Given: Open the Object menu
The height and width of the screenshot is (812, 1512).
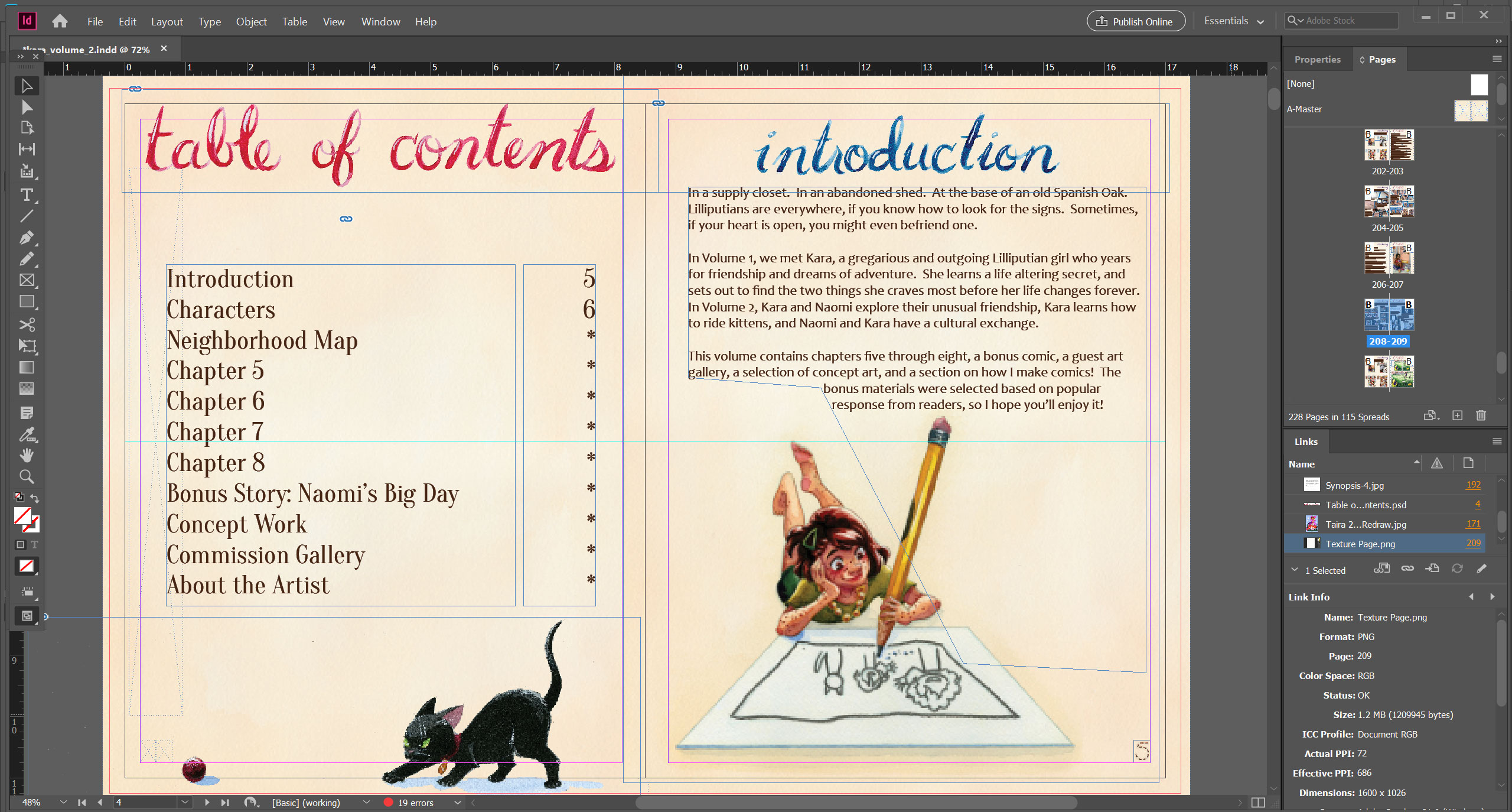Looking at the screenshot, I should coord(251,22).
